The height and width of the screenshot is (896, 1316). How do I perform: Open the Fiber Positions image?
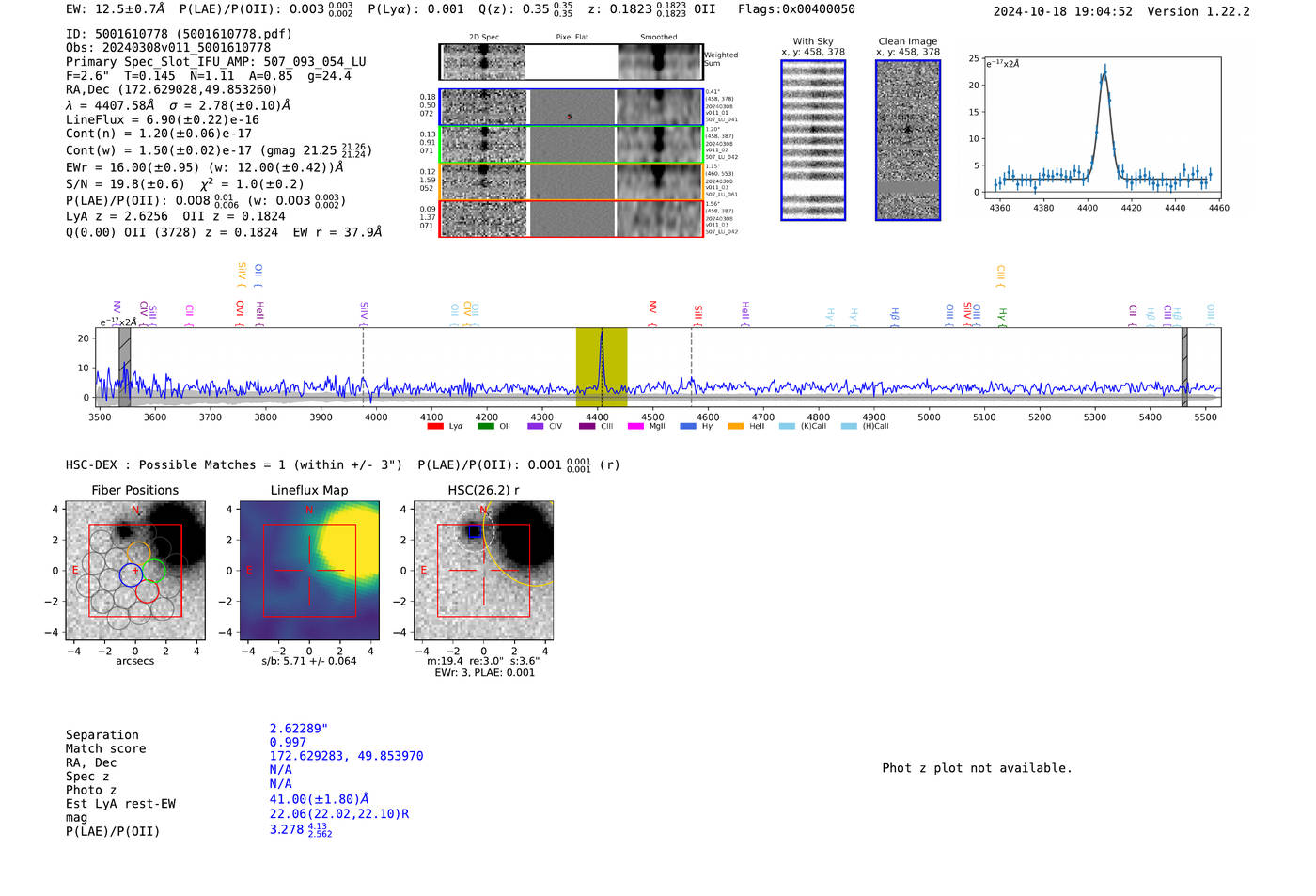(135, 571)
